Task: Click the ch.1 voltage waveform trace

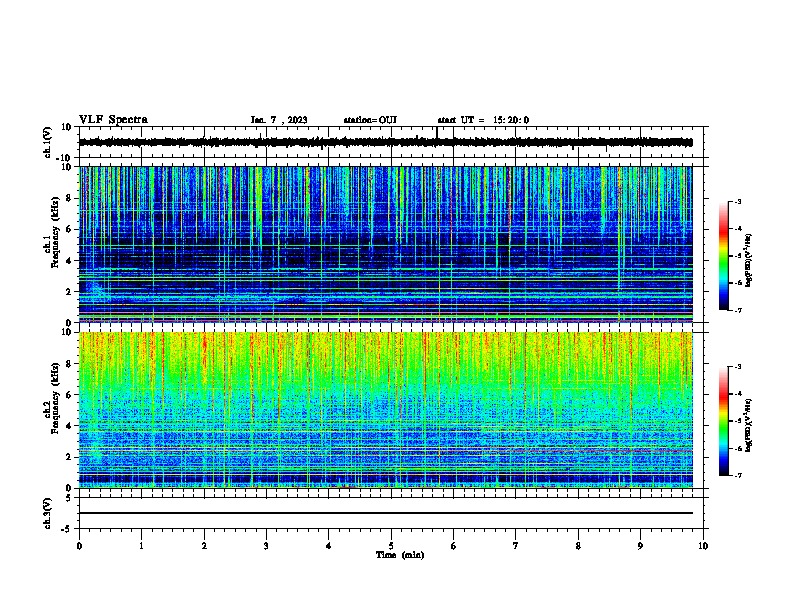Action: 385,142
